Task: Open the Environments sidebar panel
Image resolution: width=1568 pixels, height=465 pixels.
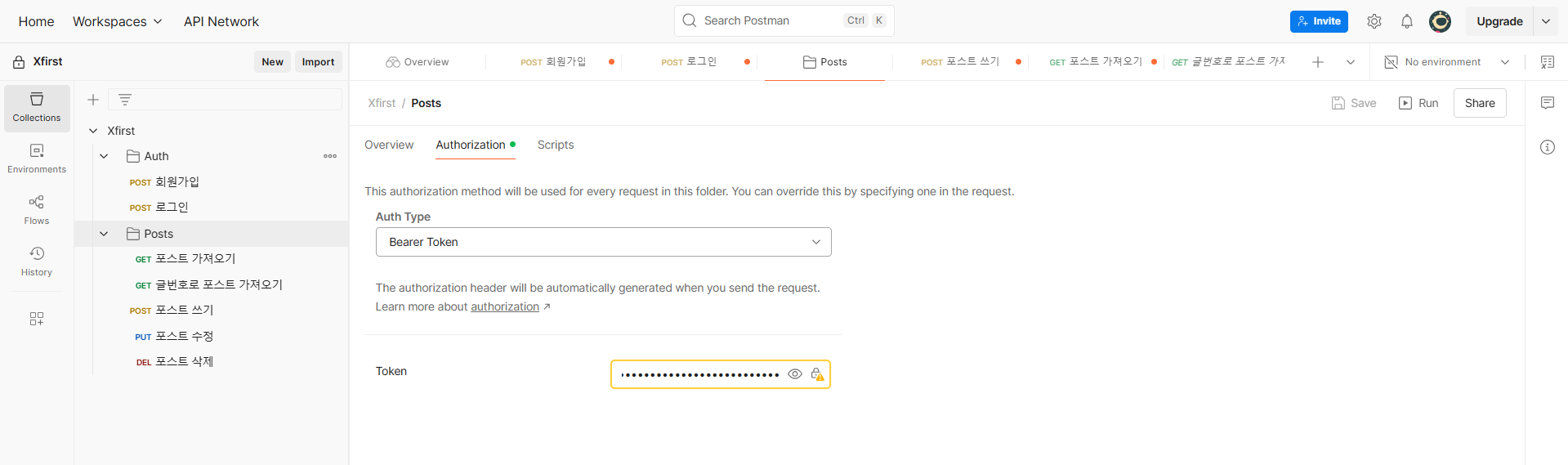Action: coord(37,159)
